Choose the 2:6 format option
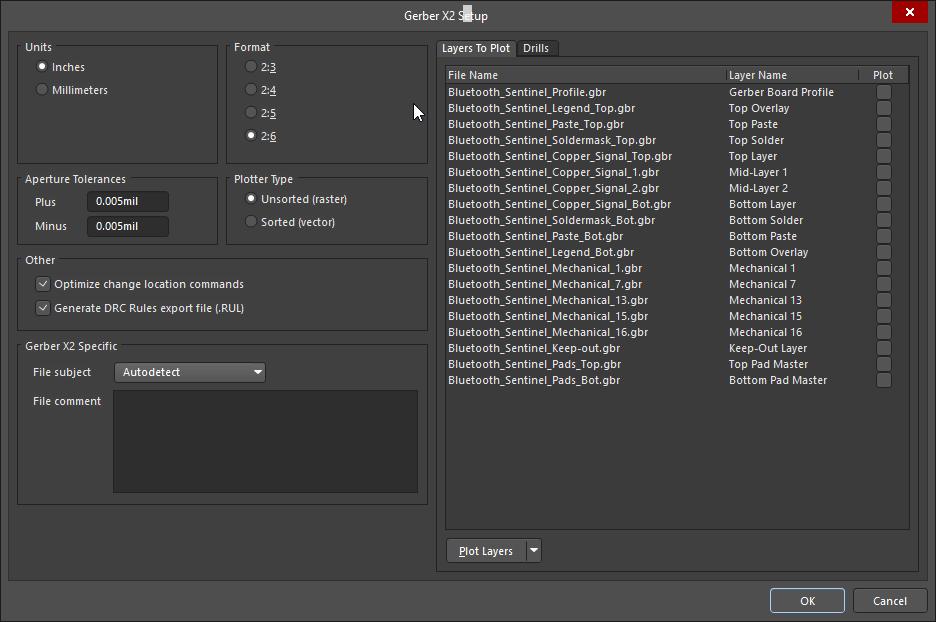The height and width of the screenshot is (622, 936). [x=251, y=136]
